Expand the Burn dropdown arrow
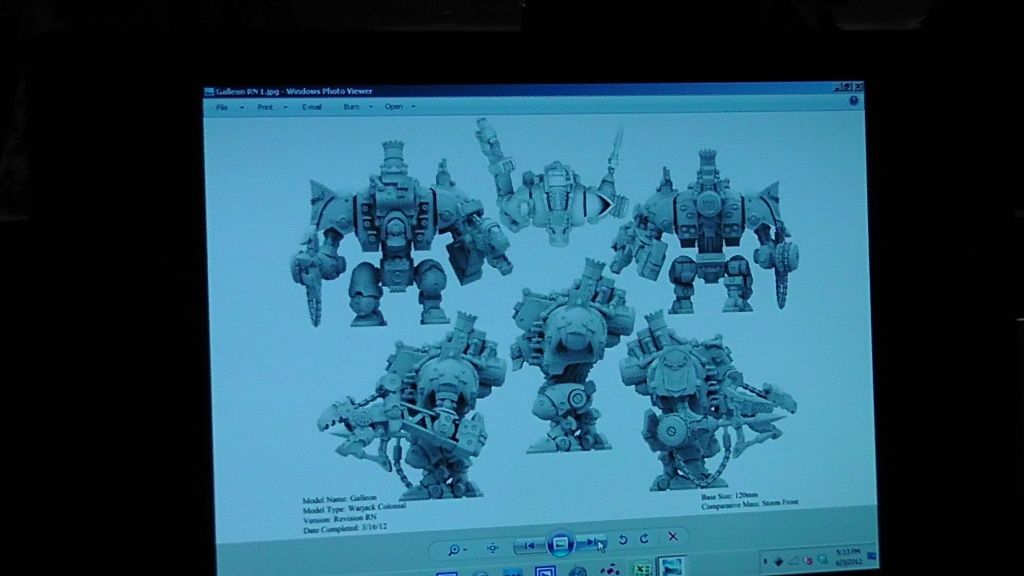Screen dimensions: 1024x576 tap(371, 107)
